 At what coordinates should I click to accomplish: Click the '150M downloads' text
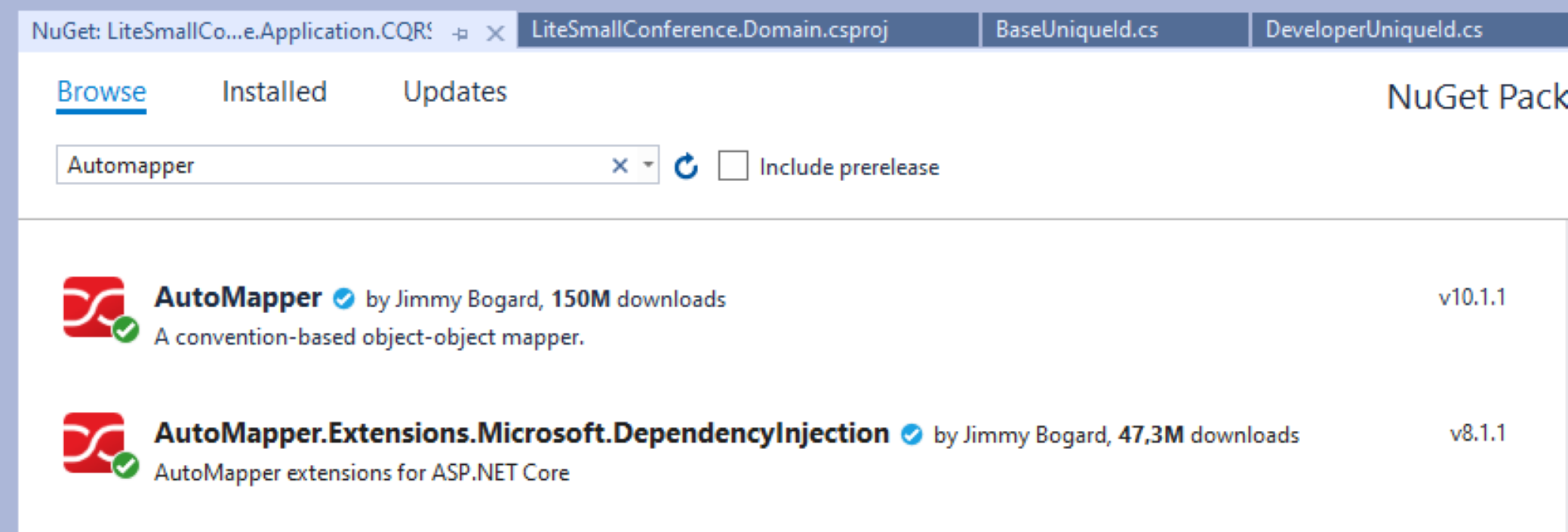tap(638, 299)
